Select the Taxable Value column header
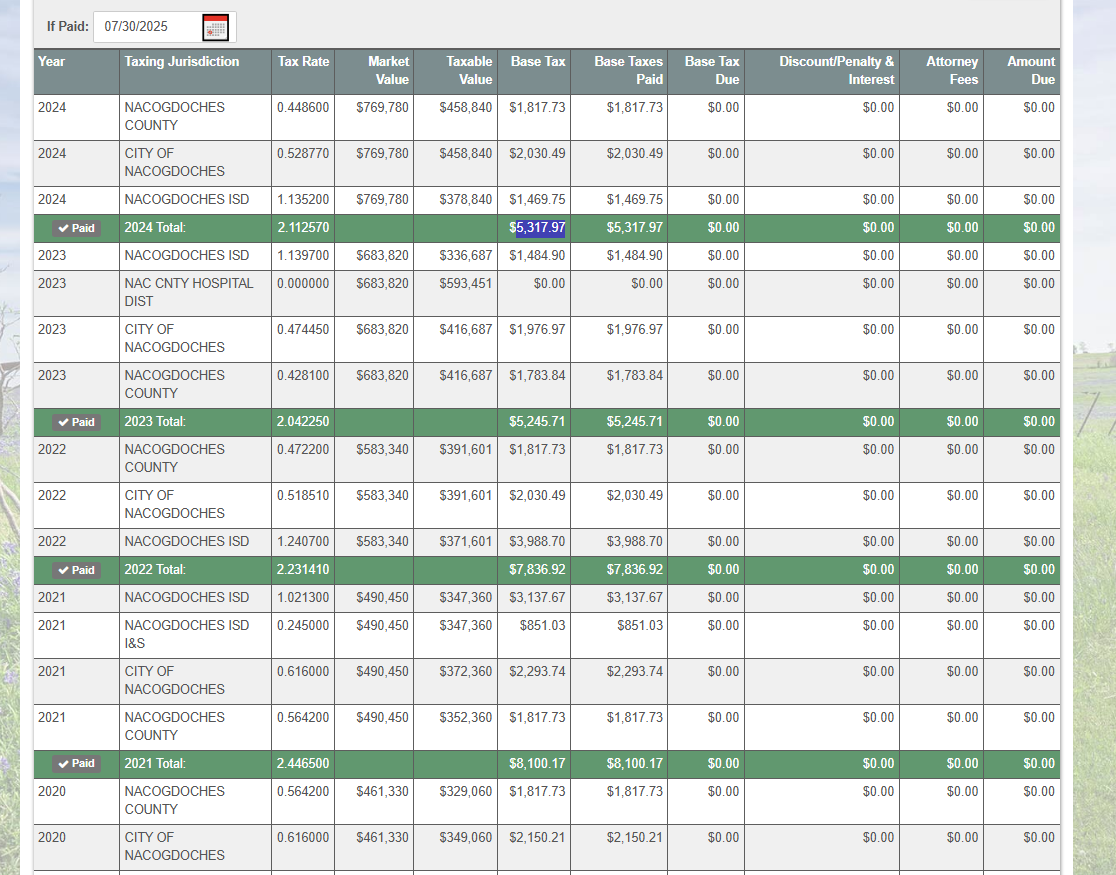 pos(469,70)
